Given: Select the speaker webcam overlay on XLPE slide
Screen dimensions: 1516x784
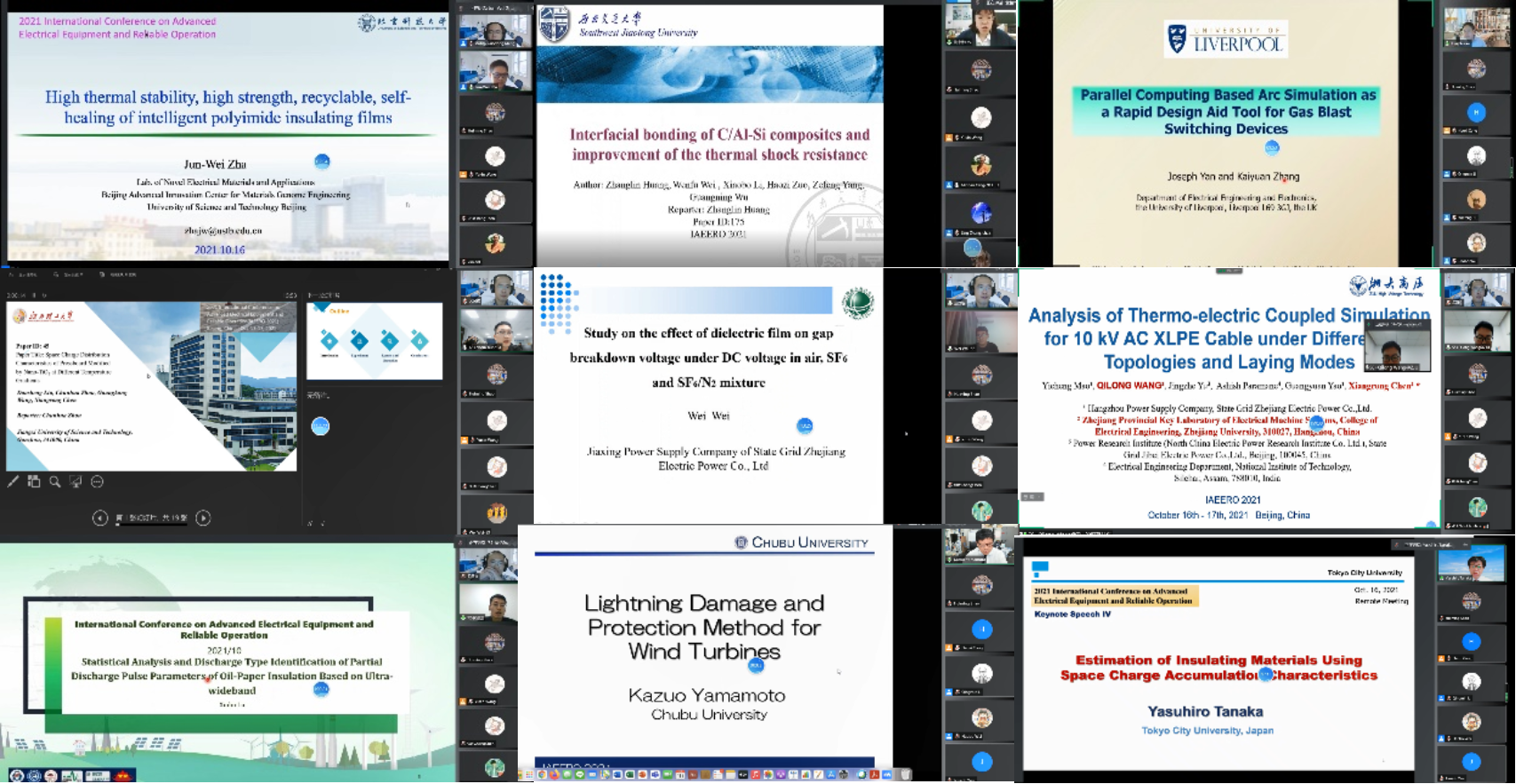Looking at the screenshot, I should coord(1397,345).
